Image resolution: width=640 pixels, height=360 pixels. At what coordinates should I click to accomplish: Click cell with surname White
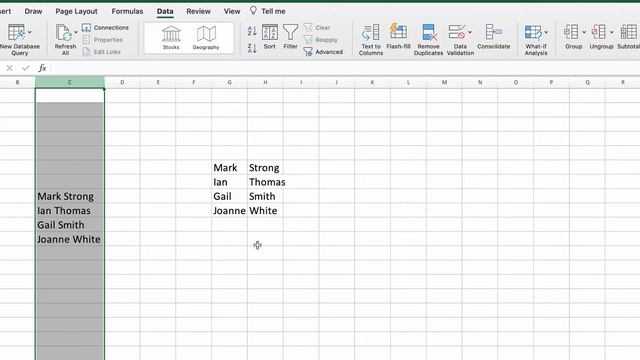[265, 211]
